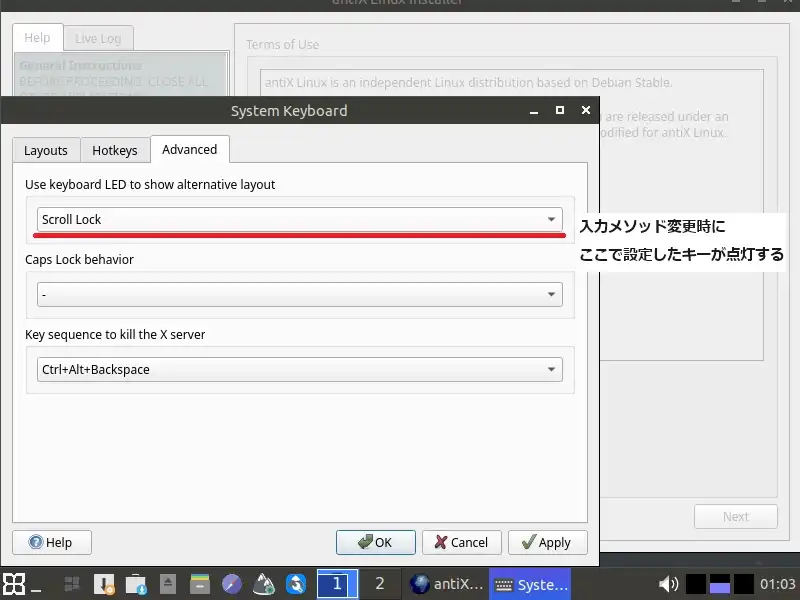Expand the Ctrl+Alt+Backspace kill sequence dropdown
Screen dimensions: 800x600
pos(299,370)
